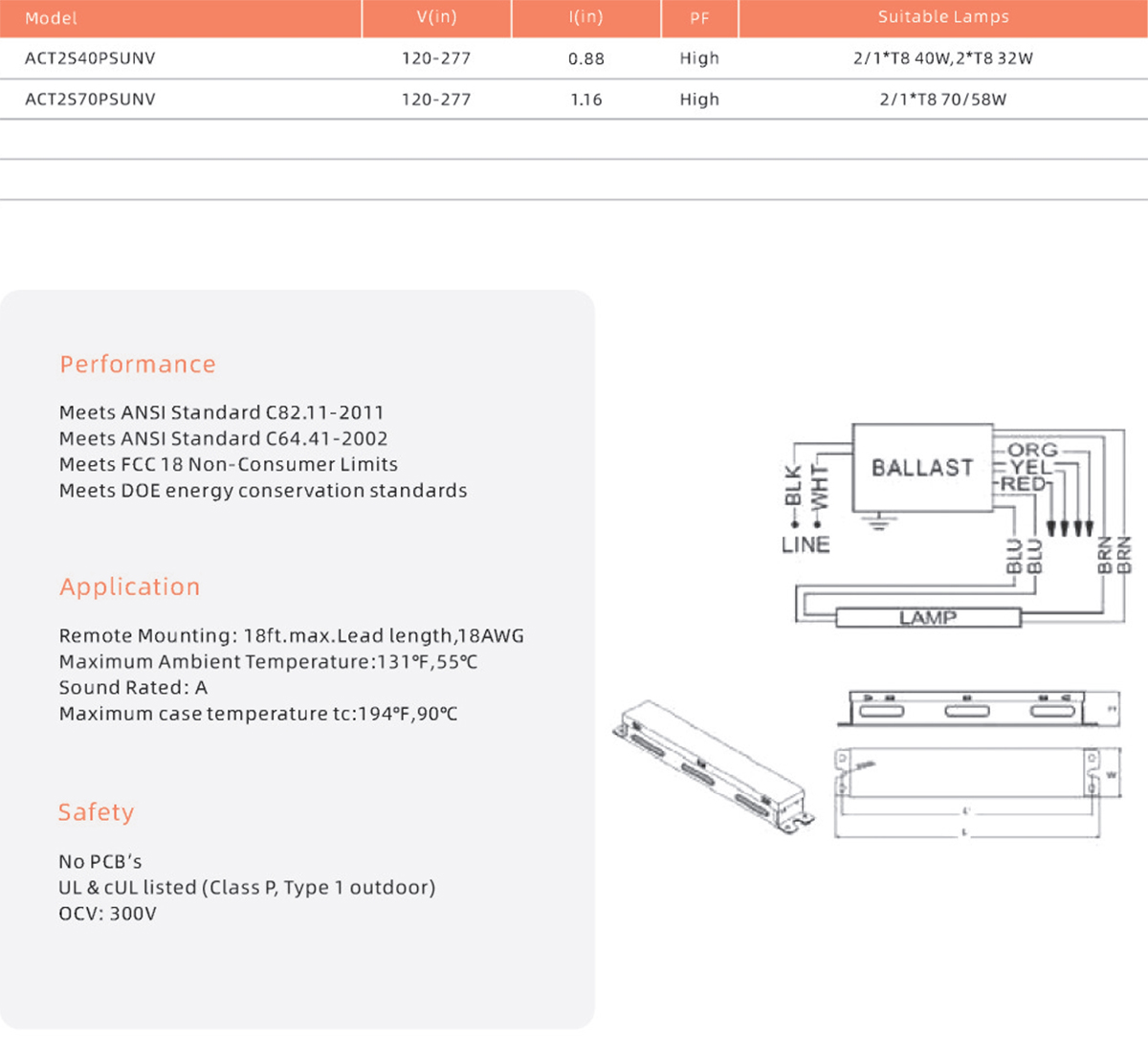The height and width of the screenshot is (1062, 1148).
Task: Click the Safety section heading
Action: point(97,812)
